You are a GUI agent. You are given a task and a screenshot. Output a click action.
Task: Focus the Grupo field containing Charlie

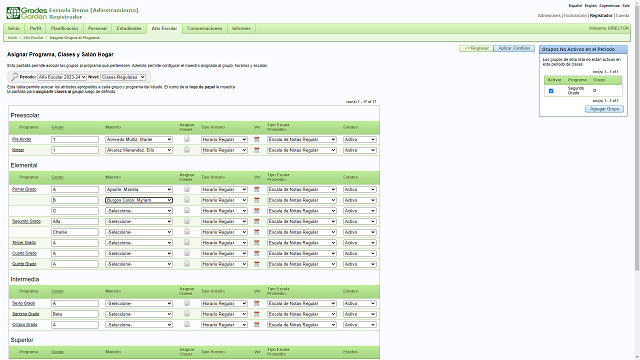[x=75, y=232]
